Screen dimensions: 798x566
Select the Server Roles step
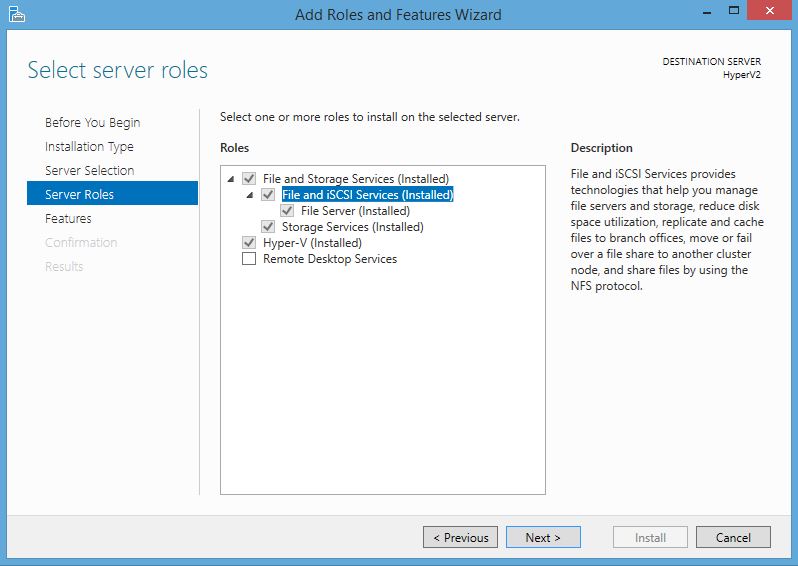pos(79,194)
